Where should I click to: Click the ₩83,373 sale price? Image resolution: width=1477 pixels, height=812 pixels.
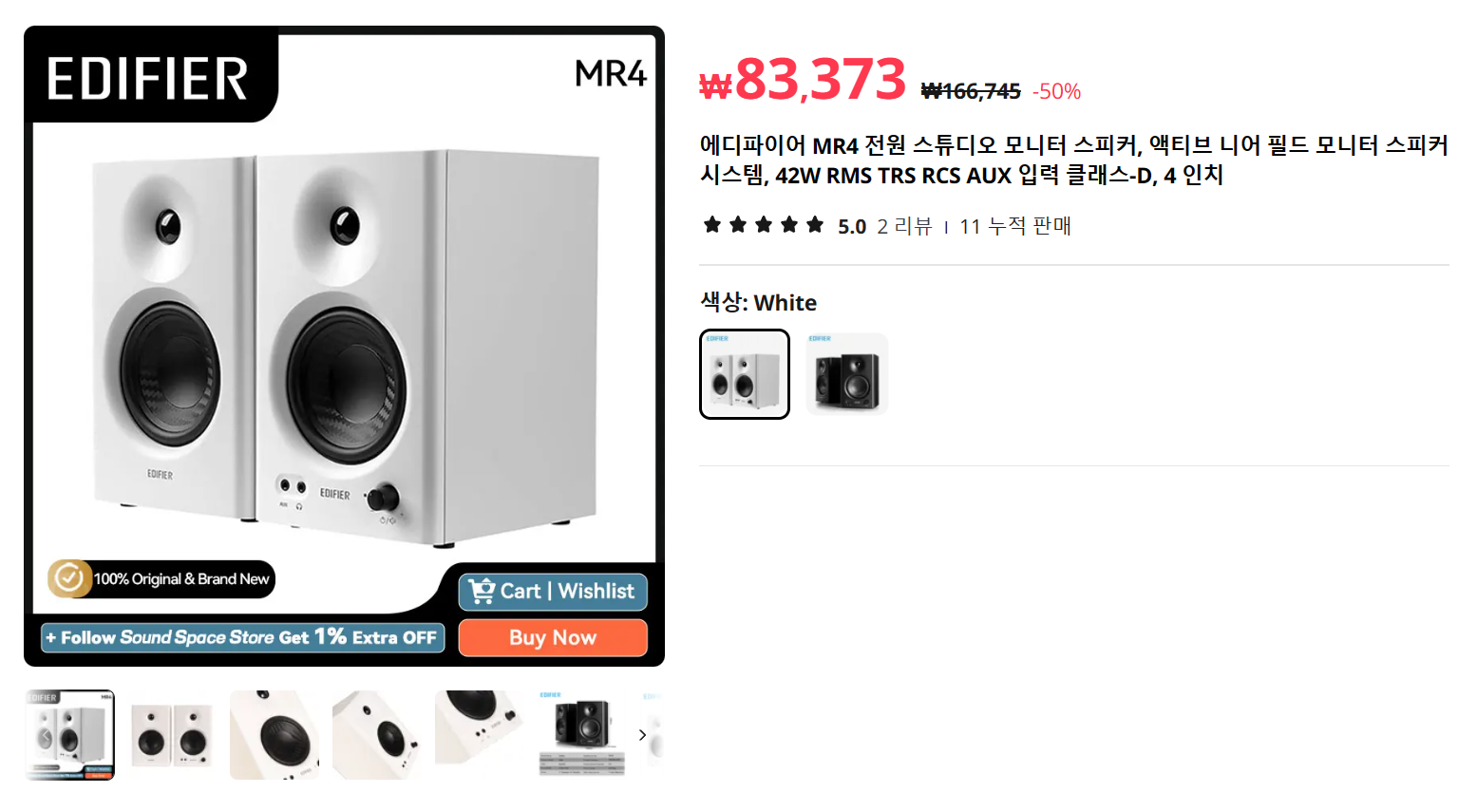(803, 80)
